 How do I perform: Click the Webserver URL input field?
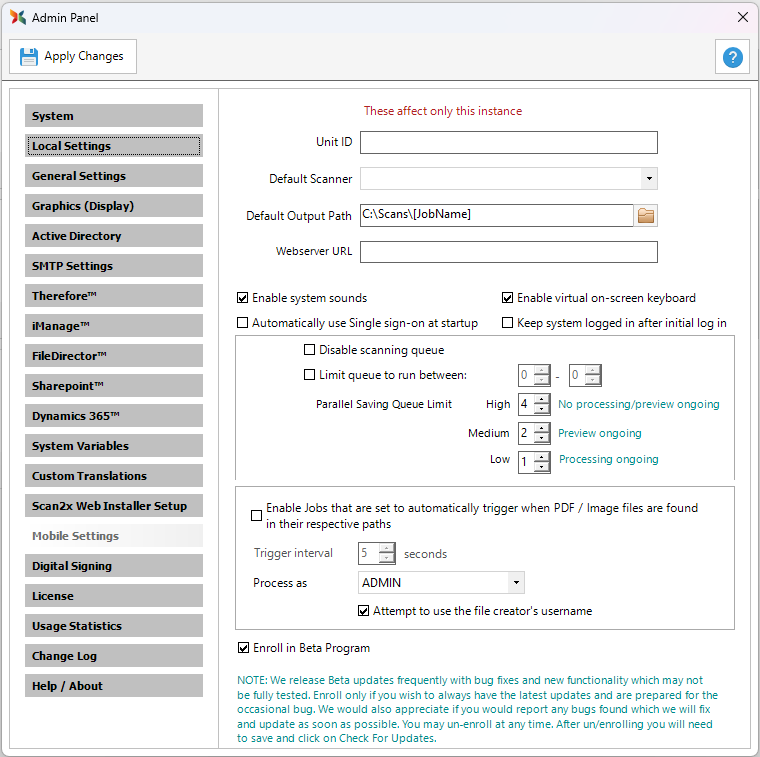pos(508,252)
